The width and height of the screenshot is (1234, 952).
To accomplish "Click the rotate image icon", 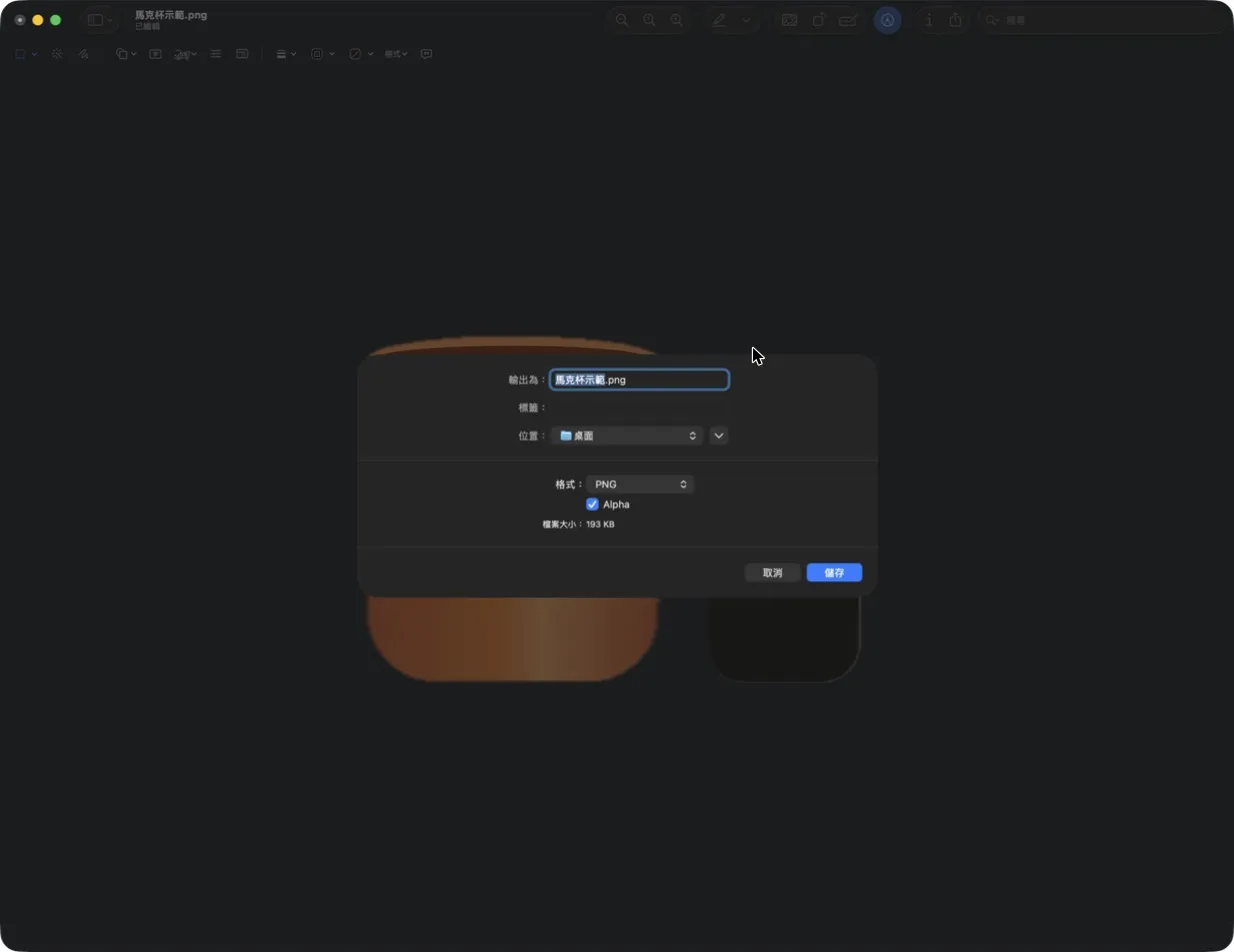I will [x=819, y=20].
